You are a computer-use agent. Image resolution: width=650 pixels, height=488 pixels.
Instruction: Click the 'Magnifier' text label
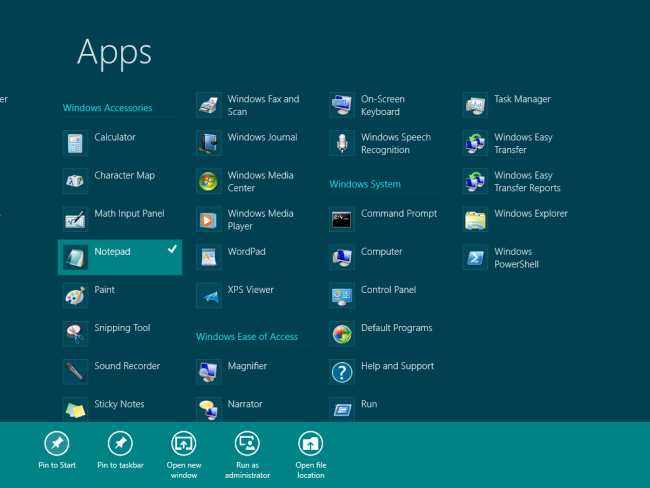pos(247,366)
